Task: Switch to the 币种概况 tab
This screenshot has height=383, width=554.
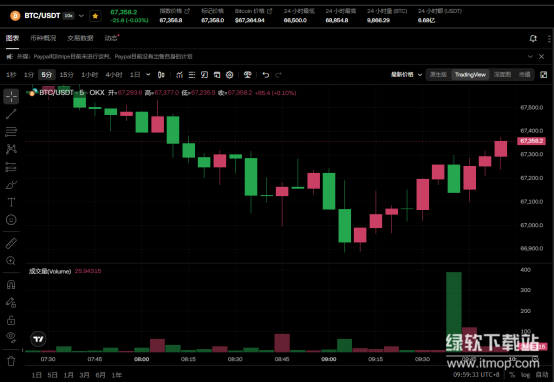Action: pos(43,38)
